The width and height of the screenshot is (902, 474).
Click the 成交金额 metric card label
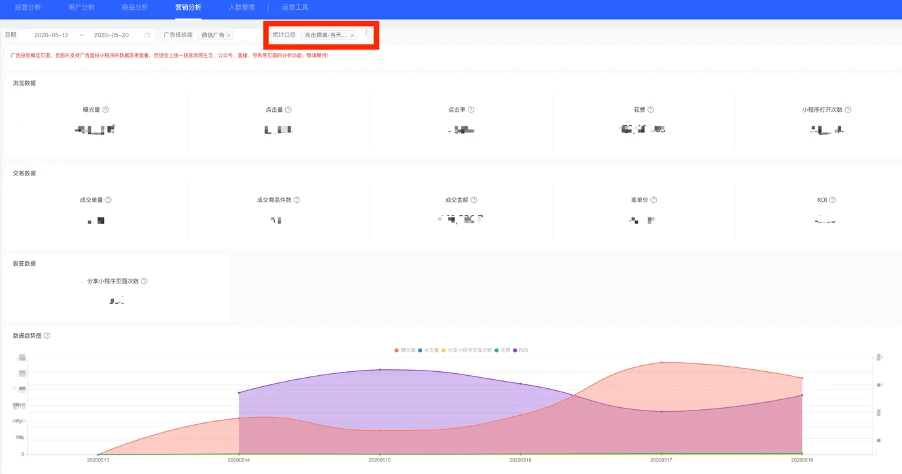(x=457, y=200)
